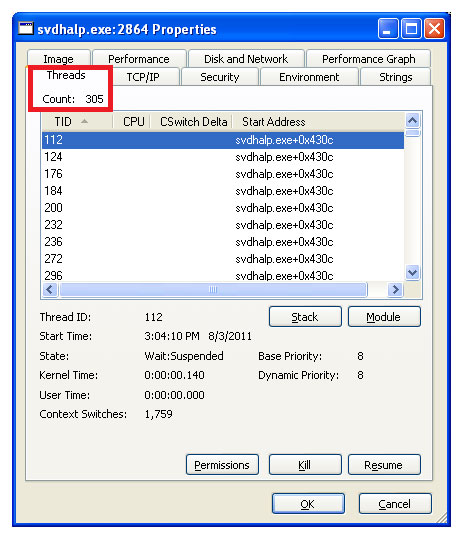Confirm with the OK button
The width and height of the screenshot is (464, 540).
click(x=308, y=503)
